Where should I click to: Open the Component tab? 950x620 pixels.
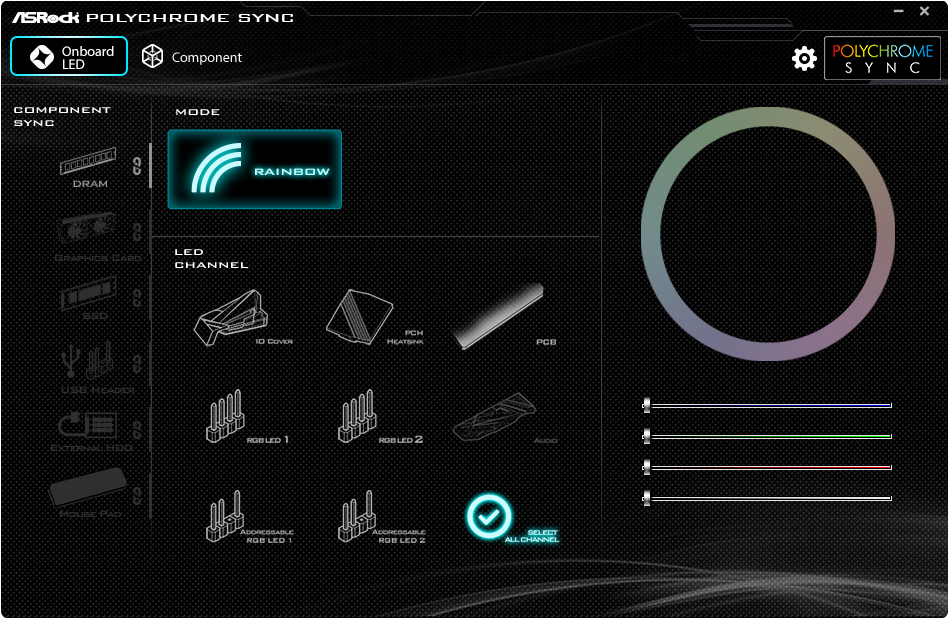pyautogui.click(x=191, y=57)
